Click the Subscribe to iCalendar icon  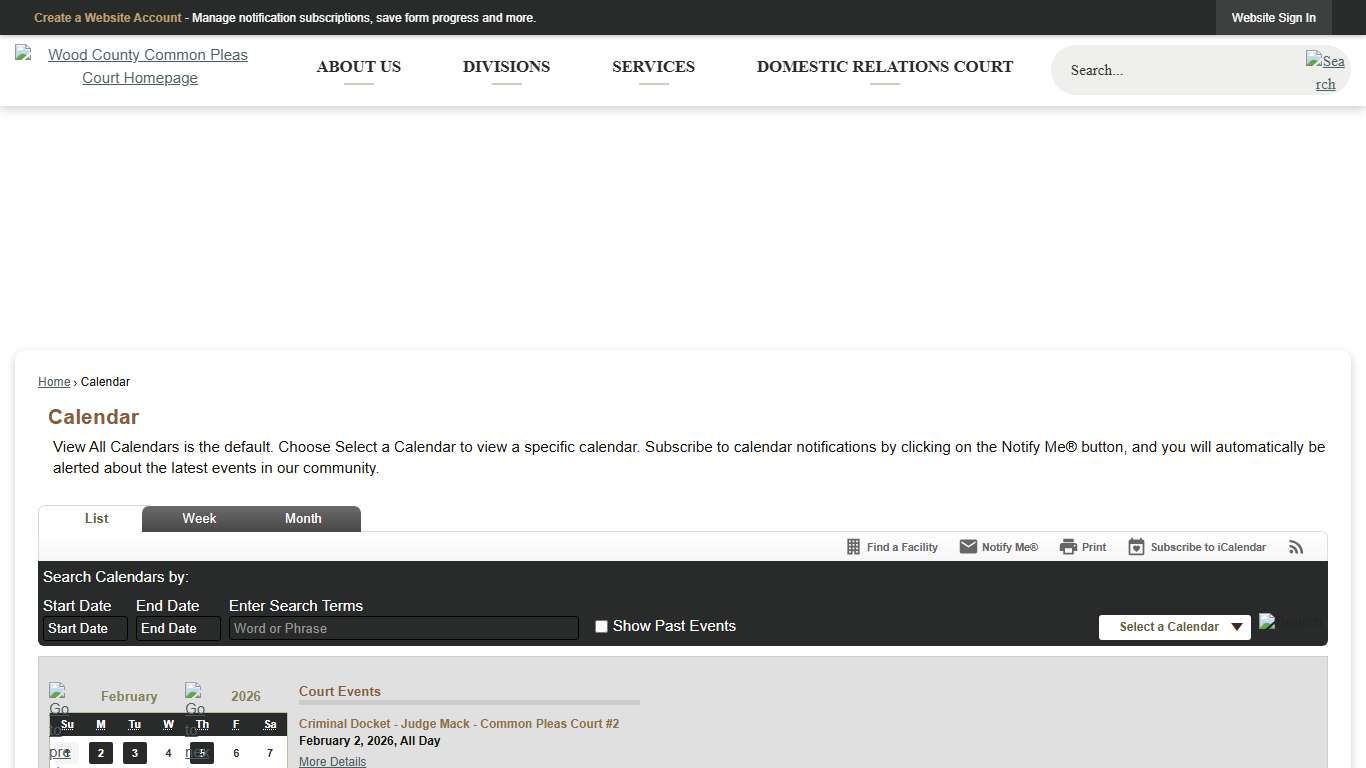(x=1136, y=547)
